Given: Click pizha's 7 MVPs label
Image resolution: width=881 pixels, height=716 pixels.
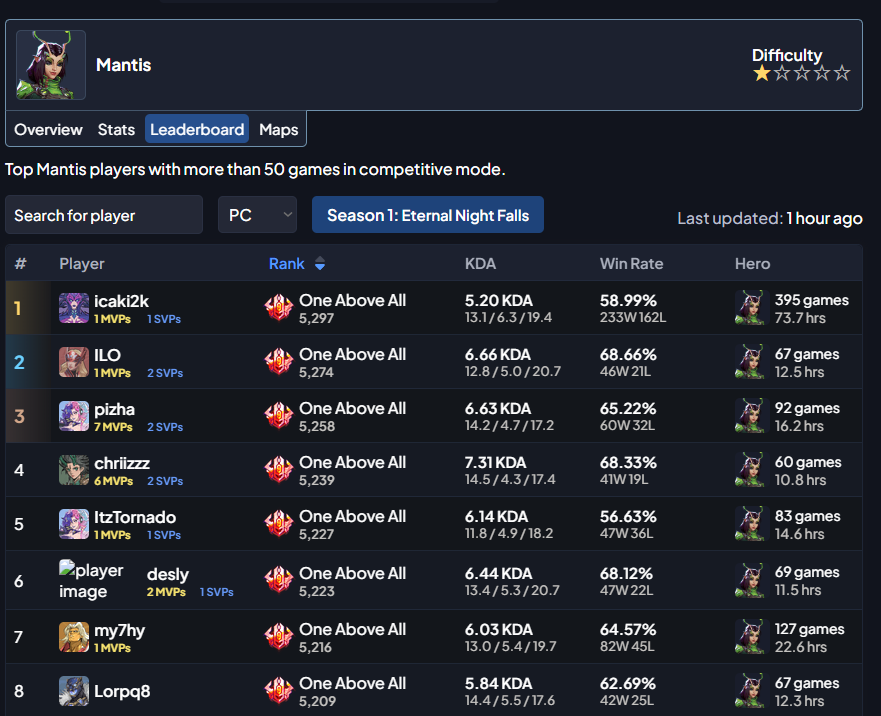Looking at the screenshot, I should (x=113, y=427).
